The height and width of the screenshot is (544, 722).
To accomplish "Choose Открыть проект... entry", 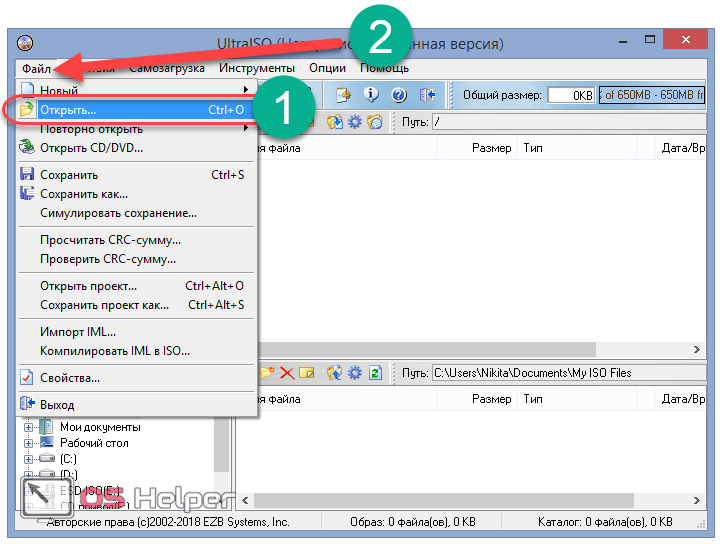I will coord(136,286).
